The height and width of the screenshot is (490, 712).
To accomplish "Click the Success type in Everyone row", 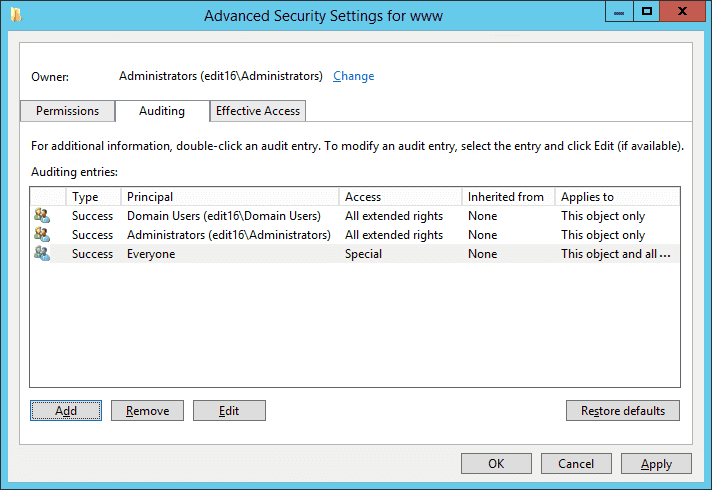I will (x=92, y=254).
